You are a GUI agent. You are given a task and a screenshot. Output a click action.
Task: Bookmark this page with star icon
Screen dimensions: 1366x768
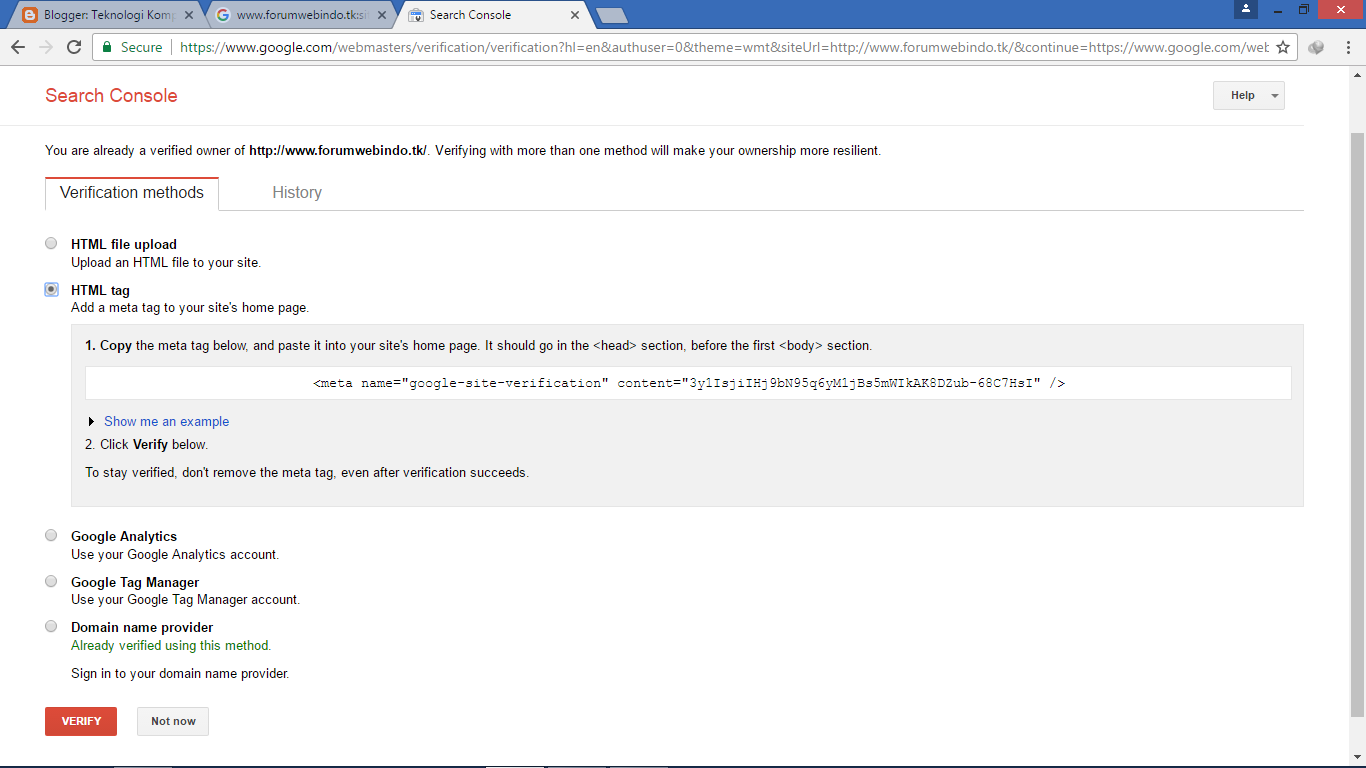[1283, 47]
